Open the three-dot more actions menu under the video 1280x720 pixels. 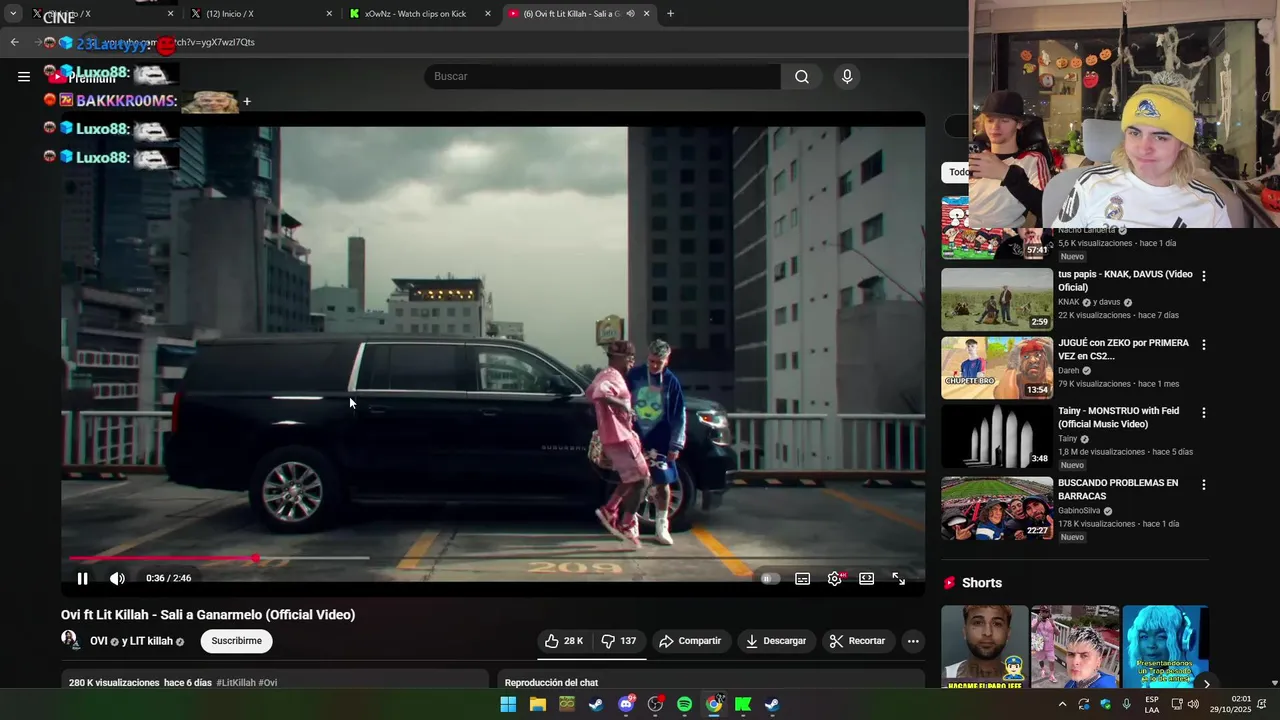pyautogui.click(x=913, y=641)
